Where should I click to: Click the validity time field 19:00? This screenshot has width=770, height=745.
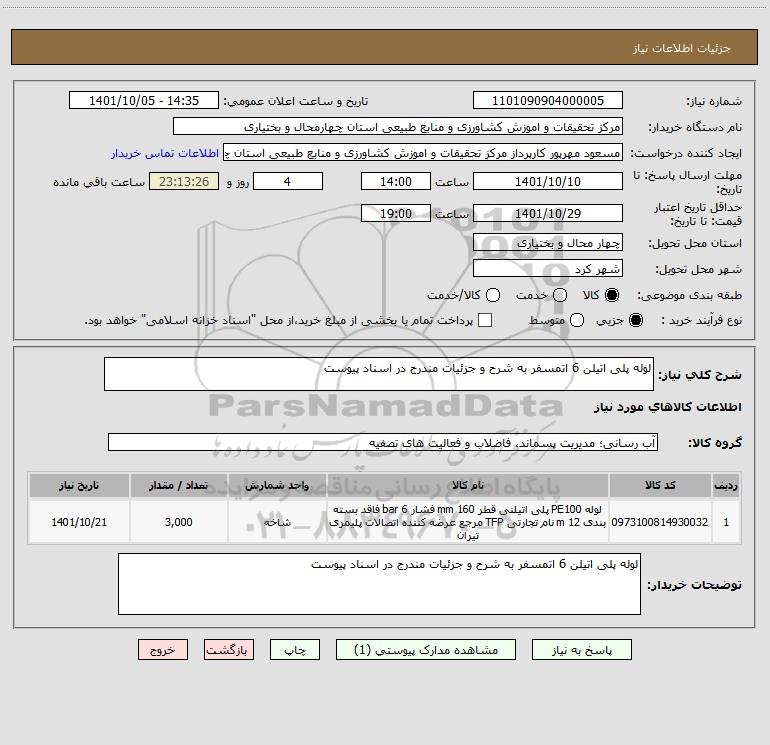coord(396,214)
